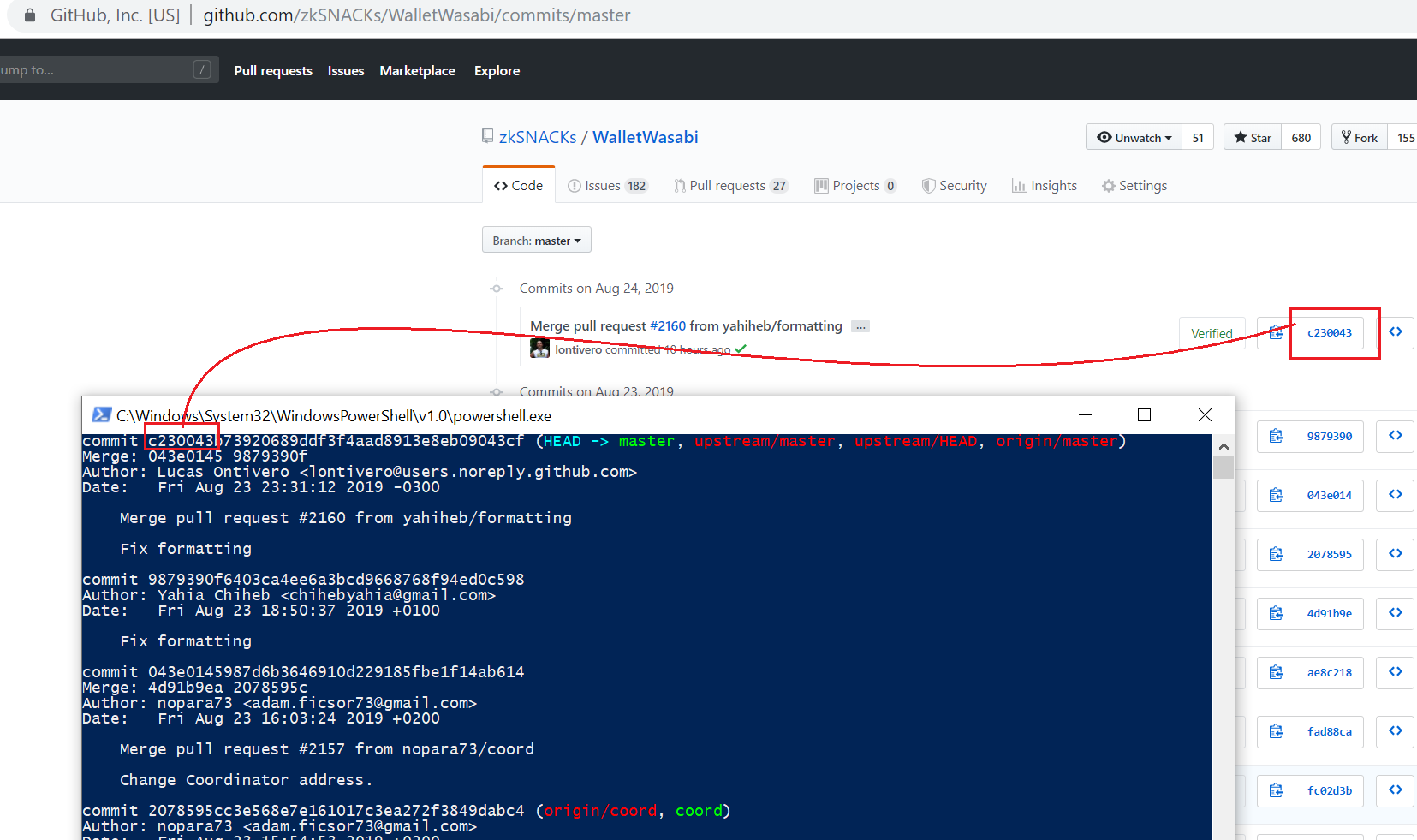Image resolution: width=1417 pixels, height=840 pixels.
Task: View the 680 stargazers count
Action: (x=1301, y=138)
